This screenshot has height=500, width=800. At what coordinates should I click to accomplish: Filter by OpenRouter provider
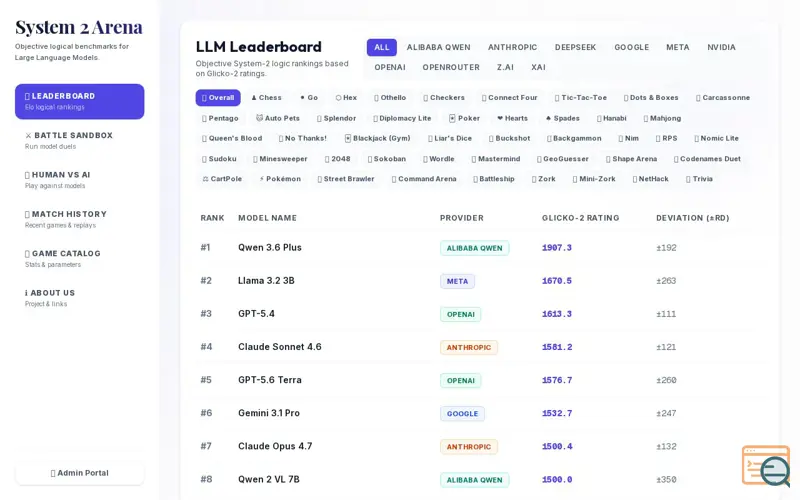pyautogui.click(x=451, y=67)
